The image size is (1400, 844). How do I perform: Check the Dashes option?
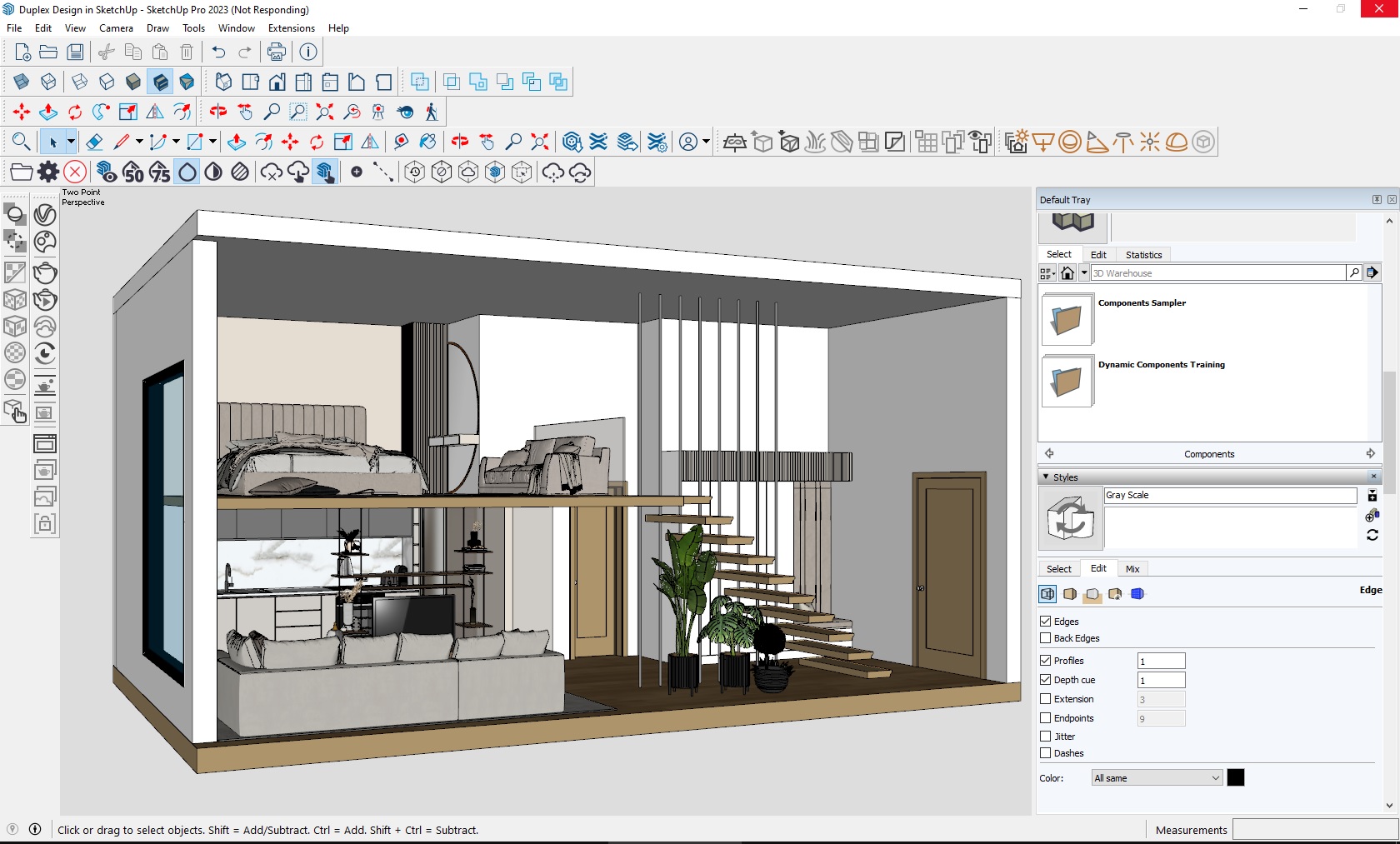tap(1046, 753)
